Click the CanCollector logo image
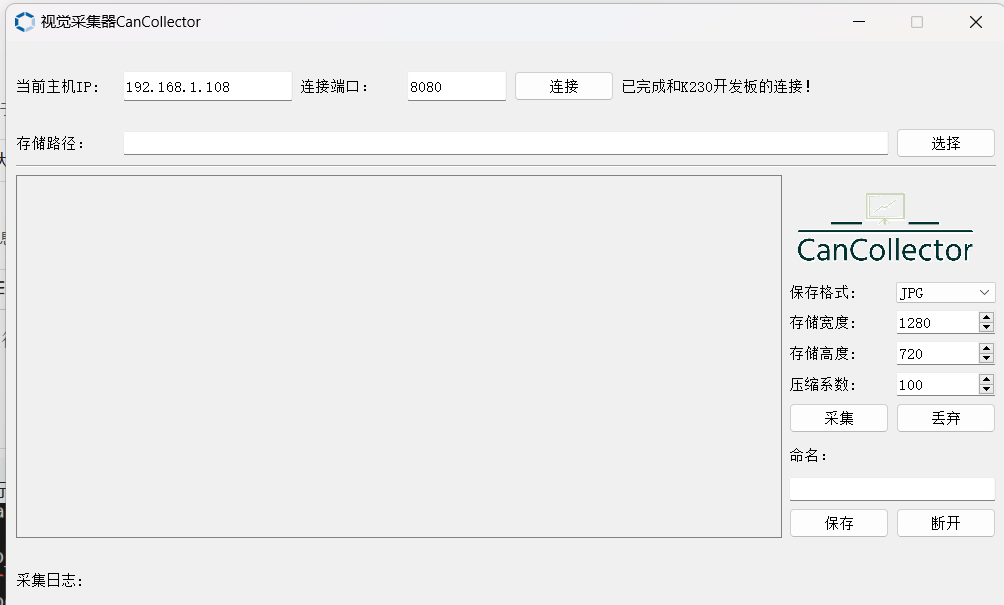This screenshot has height=605, width=1004. [x=885, y=228]
